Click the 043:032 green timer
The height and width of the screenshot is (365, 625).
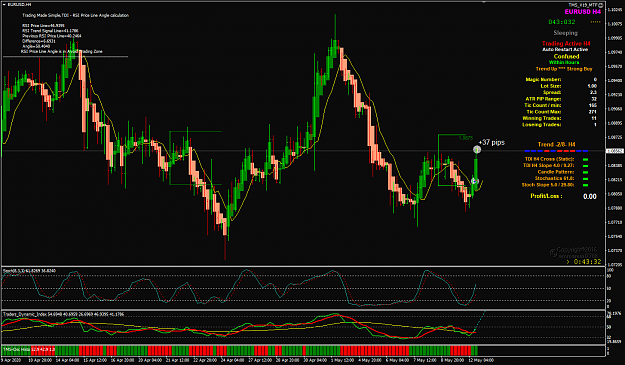click(562, 22)
